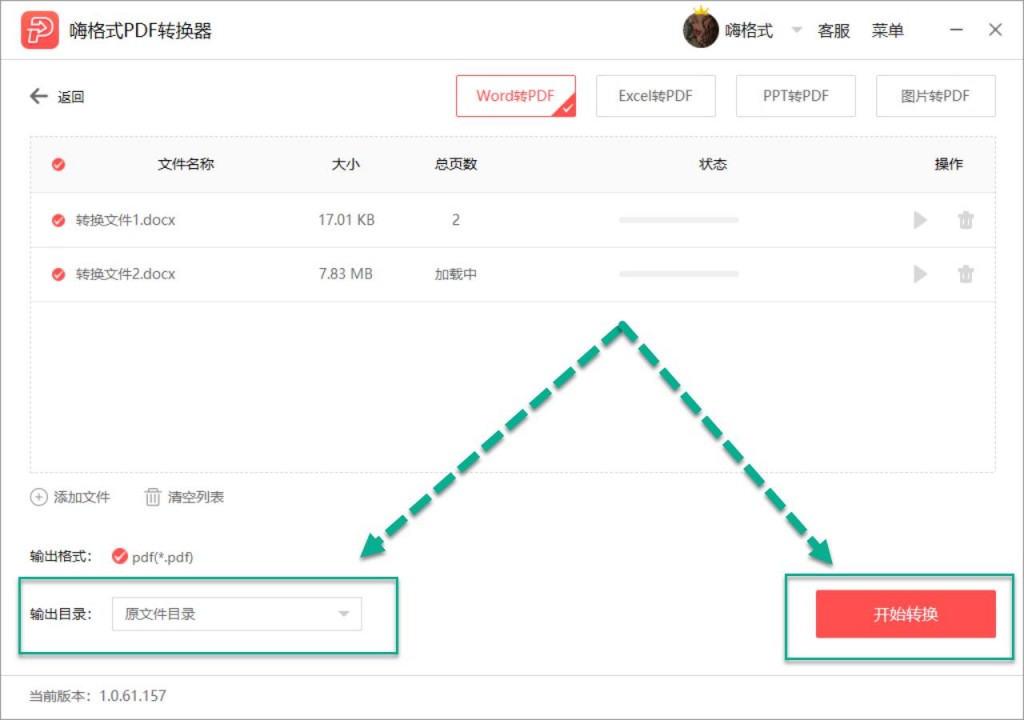The image size is (1024, 720).
Task: Click the 添加文件 plus icon
Action: click(x=39, y=497)
